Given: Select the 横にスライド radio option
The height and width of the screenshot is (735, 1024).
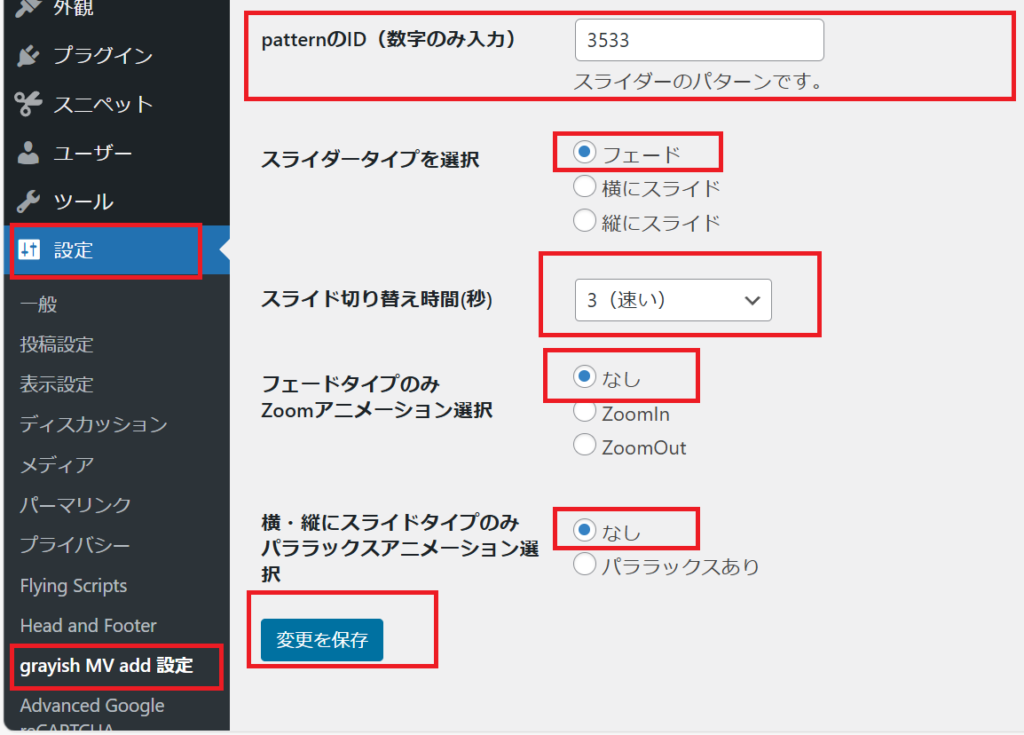Looking at the screenshot, I should [x=585, y=187].
